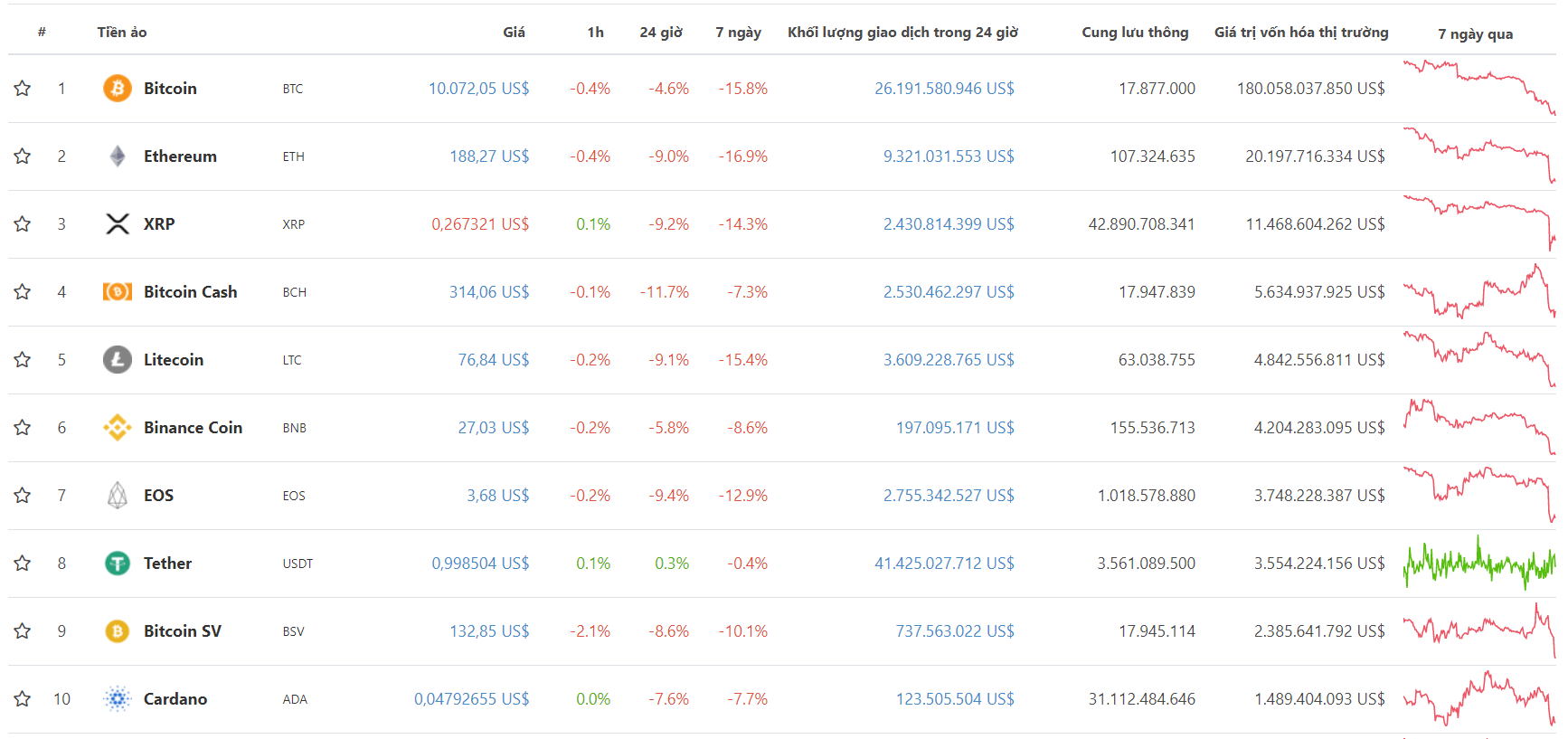Viewport: 1568px width, 739px height.
Task: Click the USDT ticker symbol
Action: 298,564
